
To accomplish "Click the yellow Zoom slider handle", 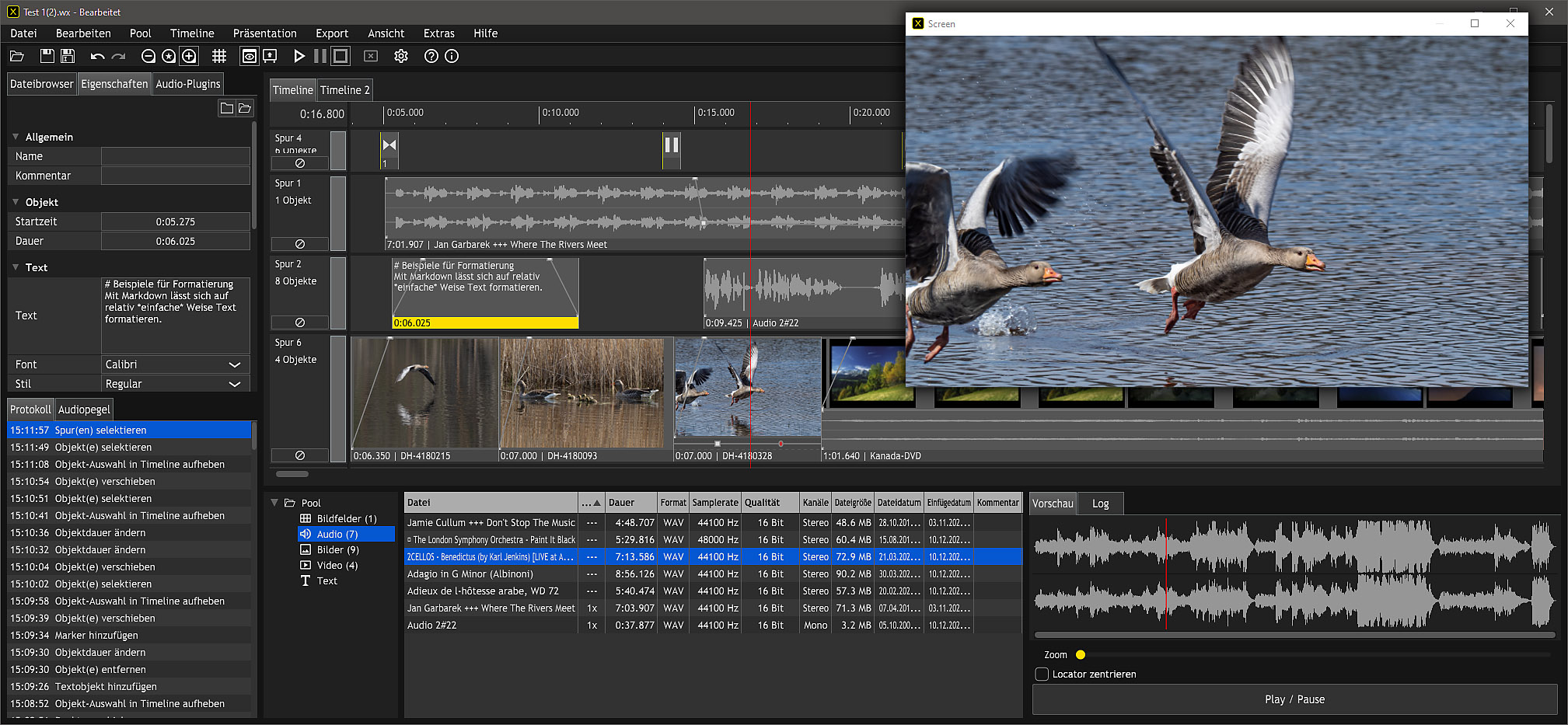I will [1081, 654].
